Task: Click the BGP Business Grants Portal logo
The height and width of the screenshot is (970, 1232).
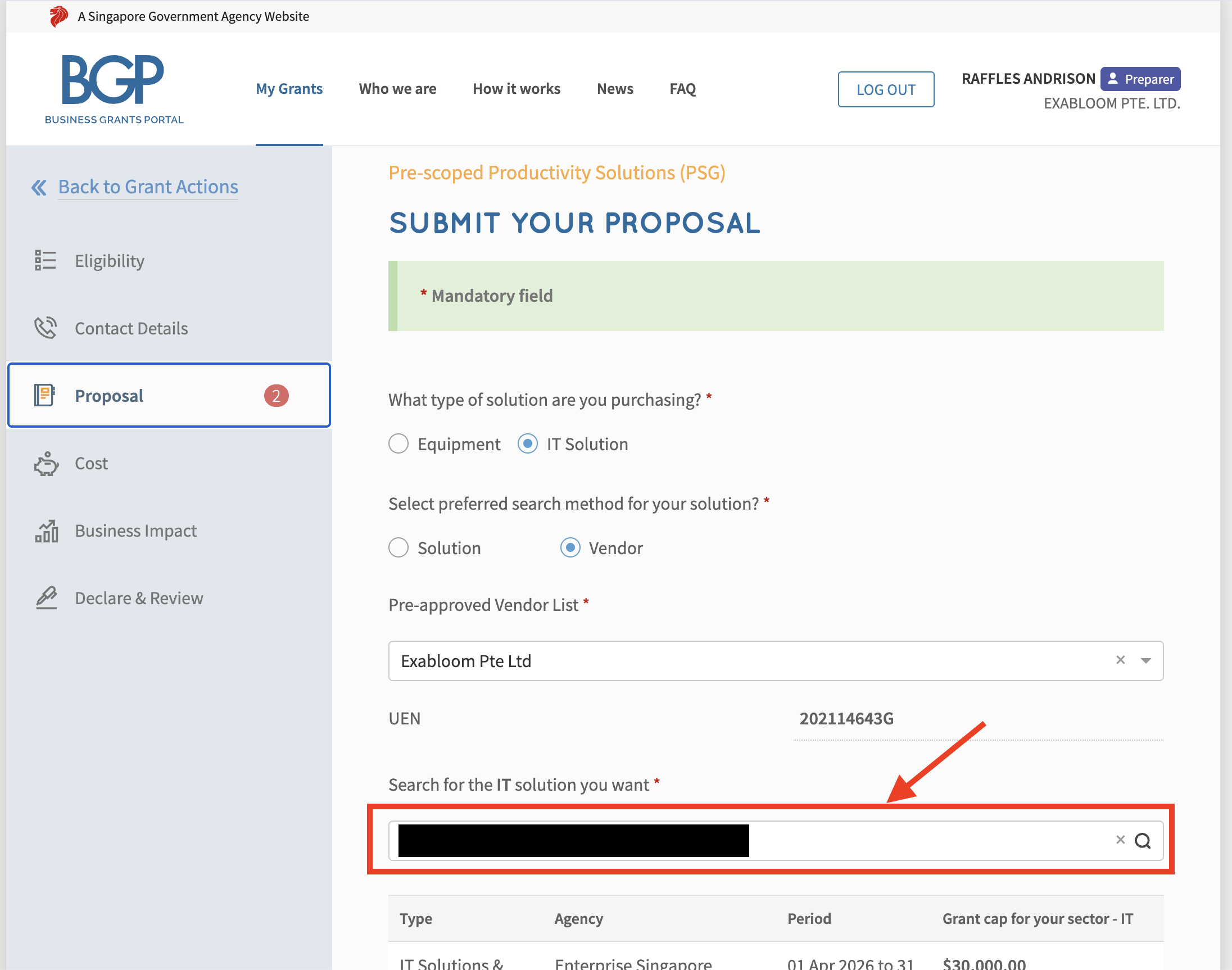Action: (x=114, y=89)
